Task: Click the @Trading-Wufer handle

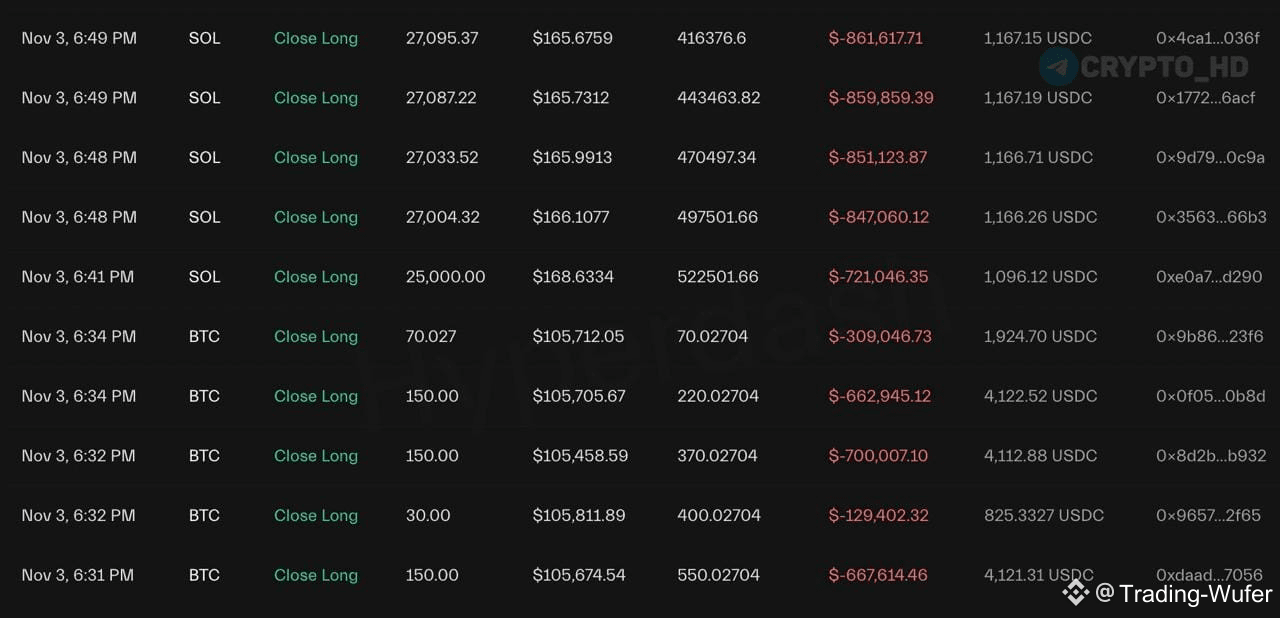Action: click(x=1184, y=594)
